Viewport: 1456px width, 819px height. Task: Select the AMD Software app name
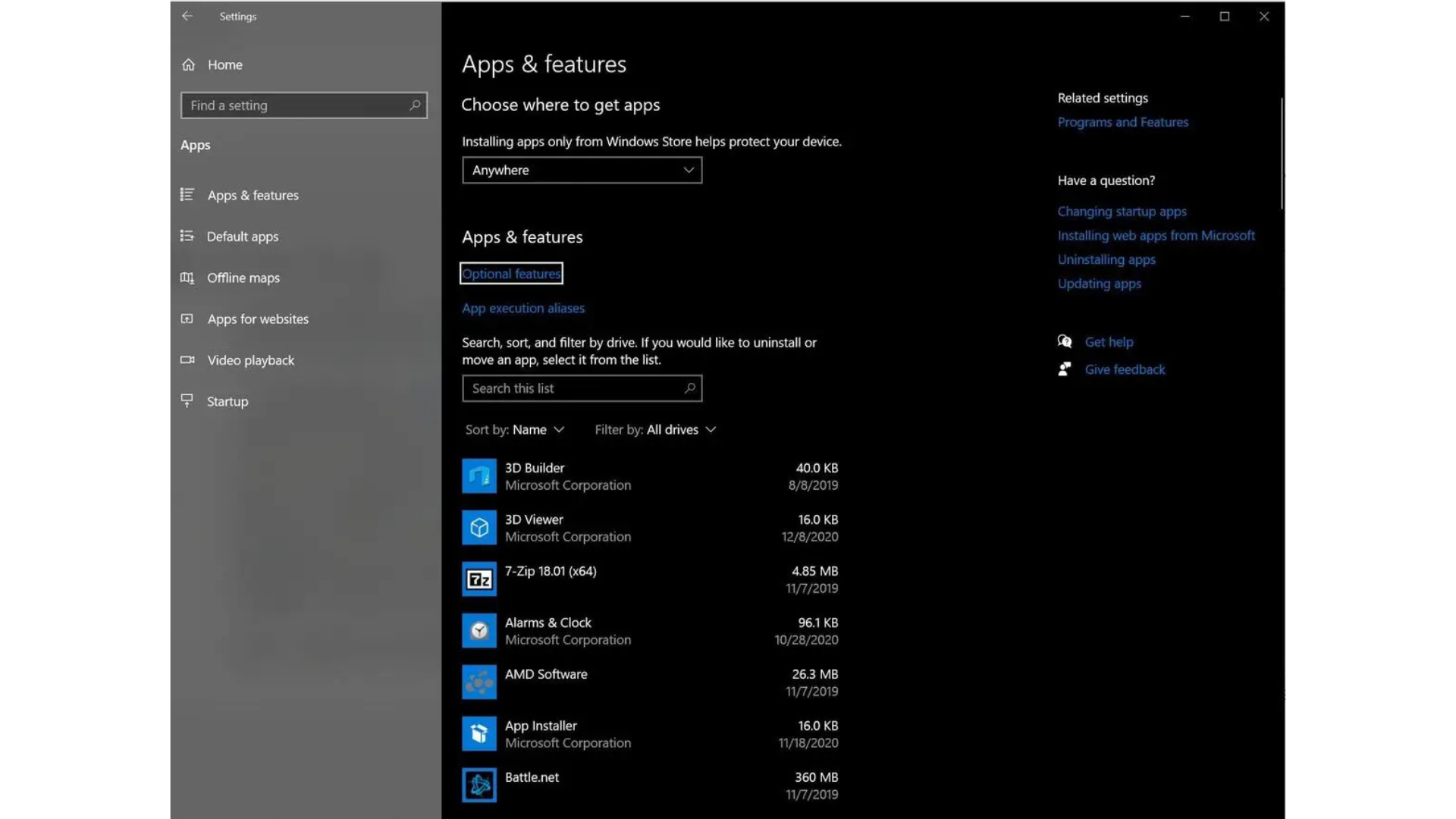pyautogui.click(x=546, y=674)
